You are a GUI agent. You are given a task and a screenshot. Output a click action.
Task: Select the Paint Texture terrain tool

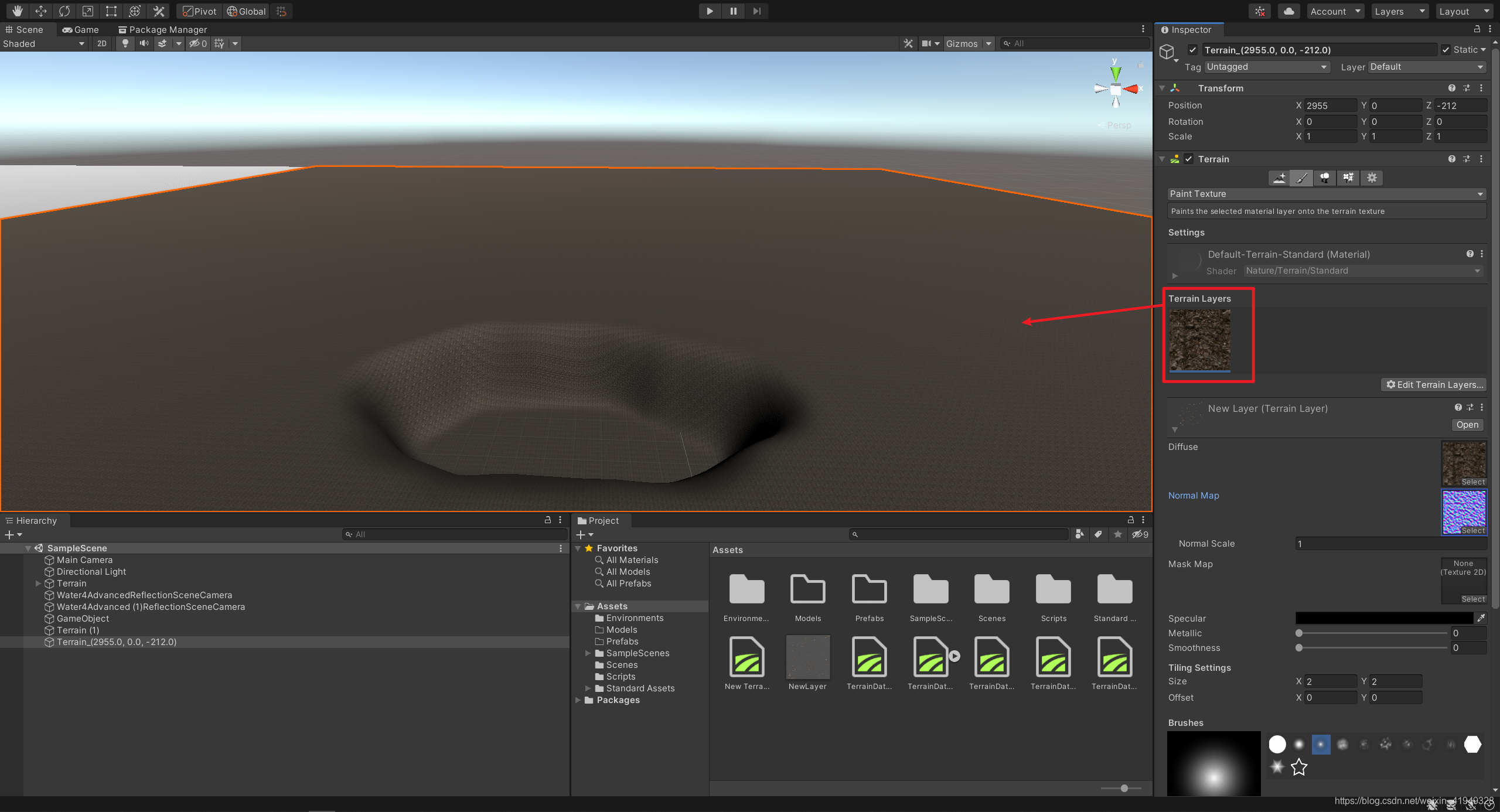(1301, 178)
